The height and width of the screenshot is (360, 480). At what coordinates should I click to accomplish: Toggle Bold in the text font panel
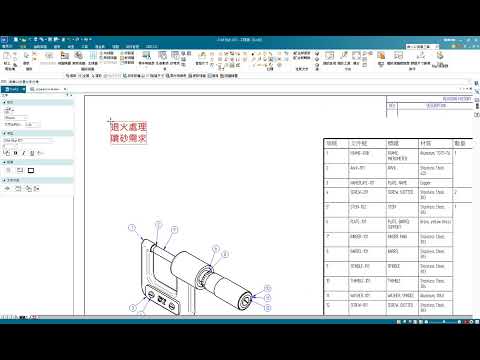point(16,153)
